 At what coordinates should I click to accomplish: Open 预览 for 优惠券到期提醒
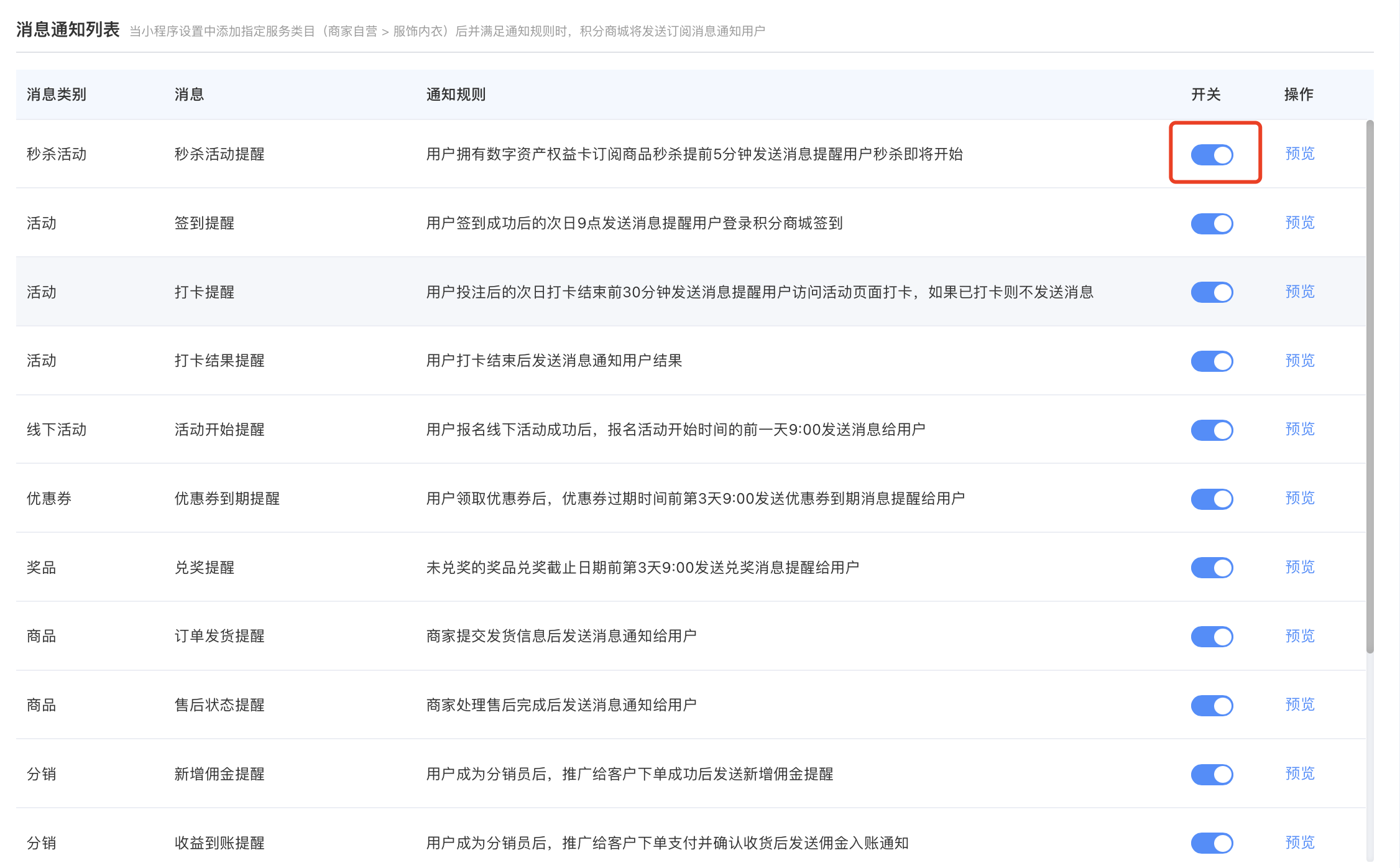coord(1299,498)
